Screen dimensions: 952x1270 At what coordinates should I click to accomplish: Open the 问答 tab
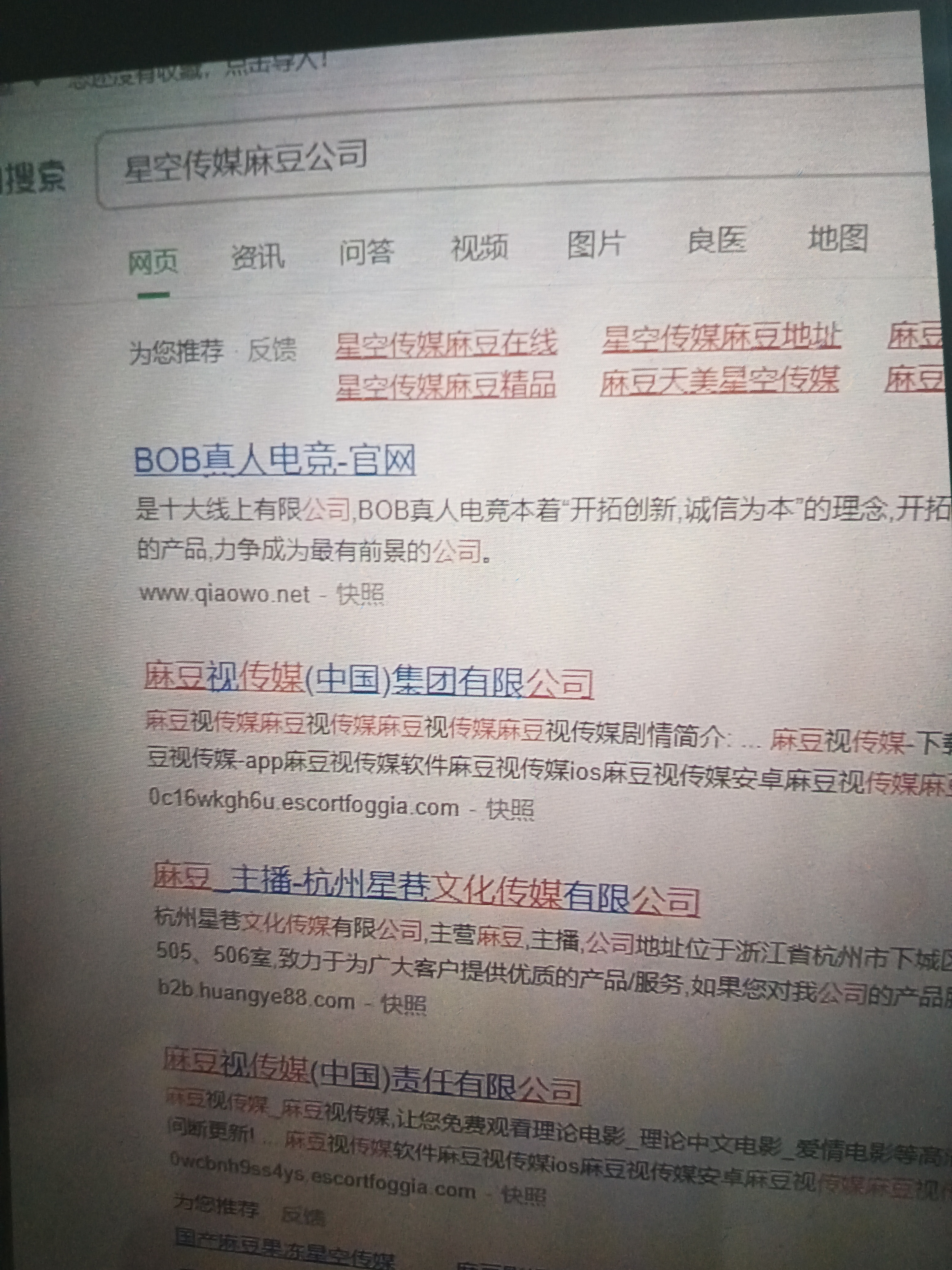(x=367, y=252)
